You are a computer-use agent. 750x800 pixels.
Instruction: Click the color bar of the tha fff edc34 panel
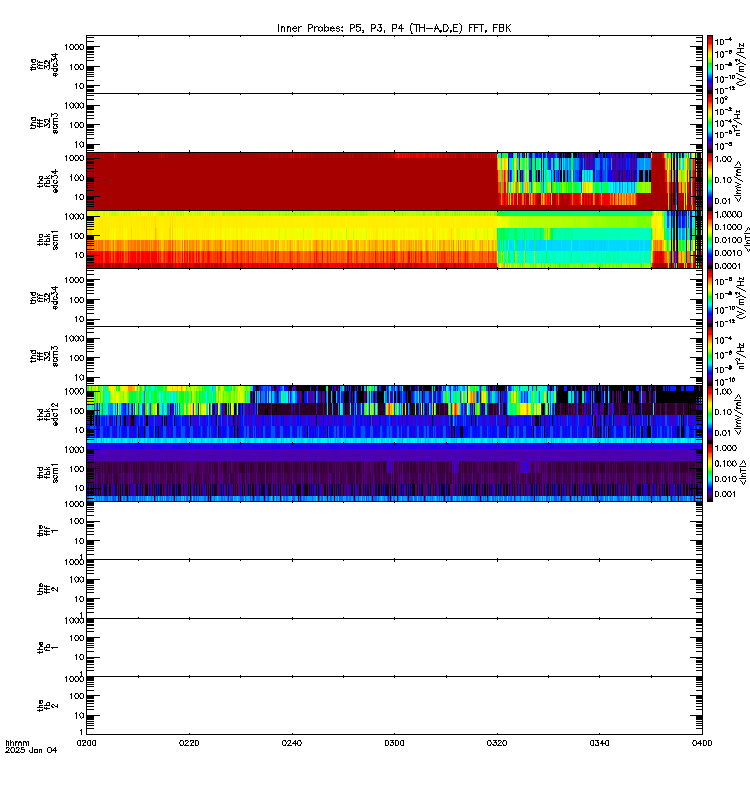pyautogui.click(x=710, y=64)
